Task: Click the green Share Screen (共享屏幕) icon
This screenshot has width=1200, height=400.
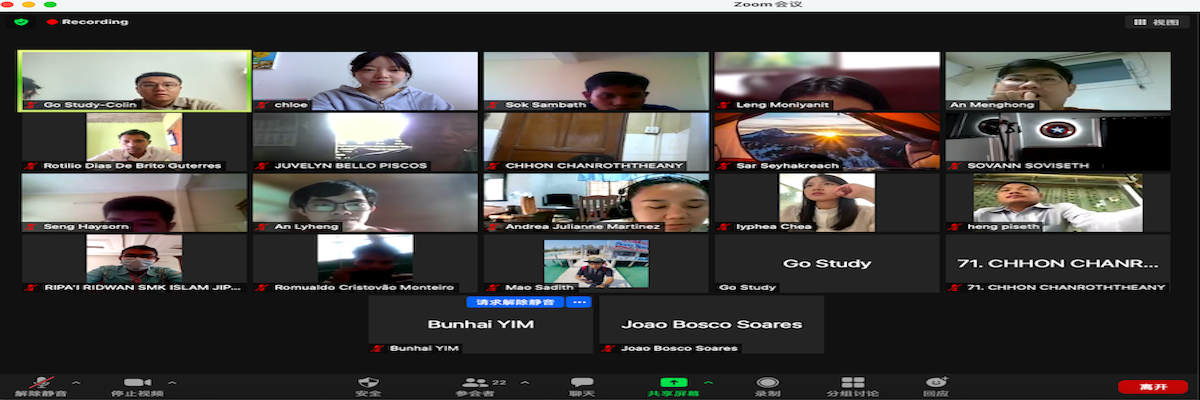Action: pyautogui.click(x=674, y=383)
